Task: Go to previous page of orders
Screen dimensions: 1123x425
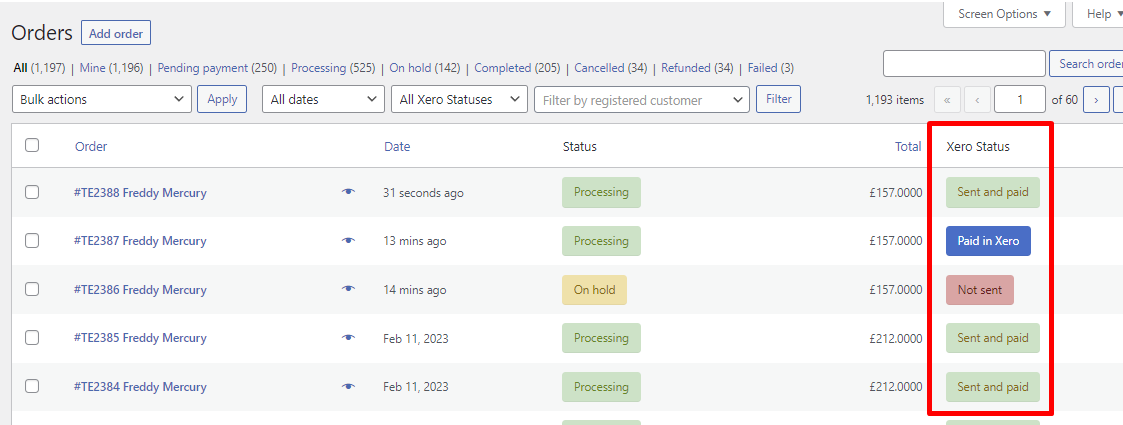Action: [x=977, y=100]
